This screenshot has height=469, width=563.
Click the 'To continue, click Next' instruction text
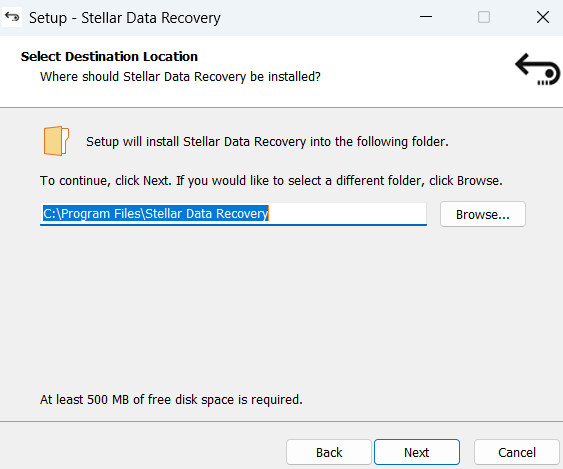point(271,180)
